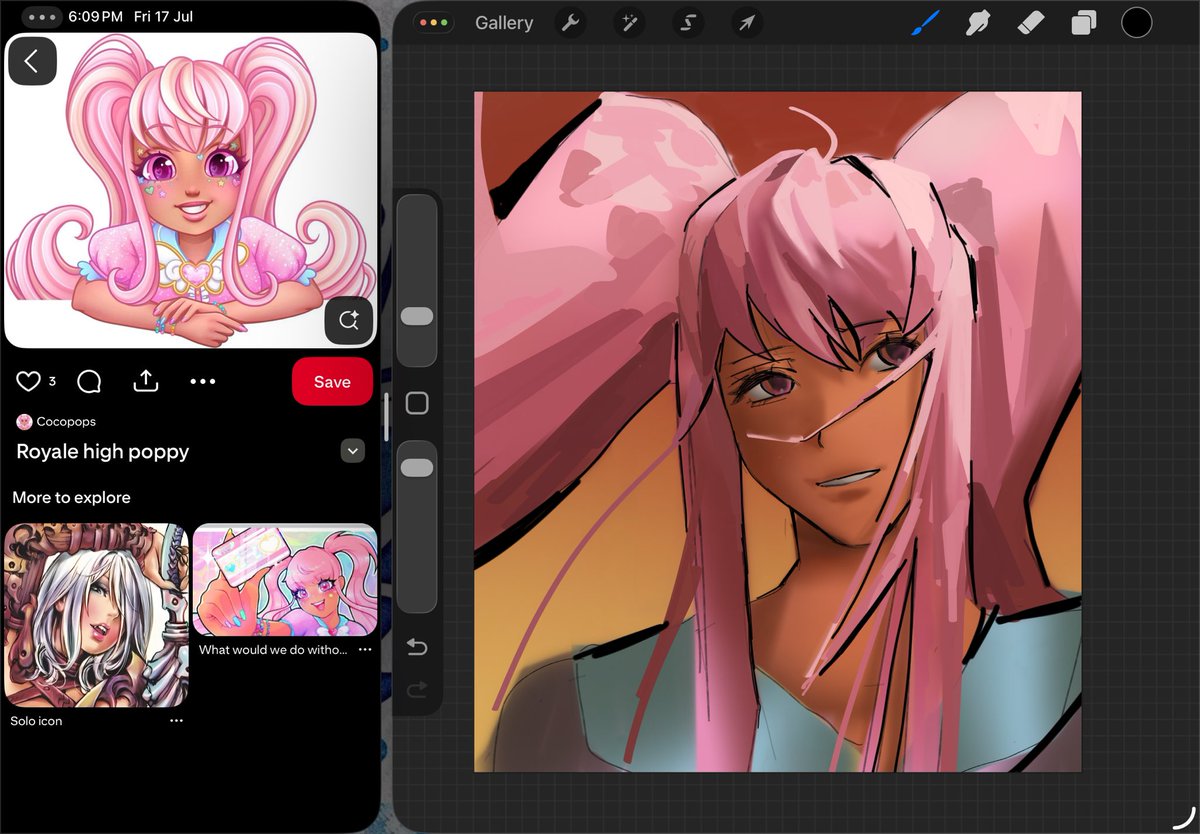Screen dimensions: 1200x834
Task: Click the split view divider handle
Action: tap(386, 417)
